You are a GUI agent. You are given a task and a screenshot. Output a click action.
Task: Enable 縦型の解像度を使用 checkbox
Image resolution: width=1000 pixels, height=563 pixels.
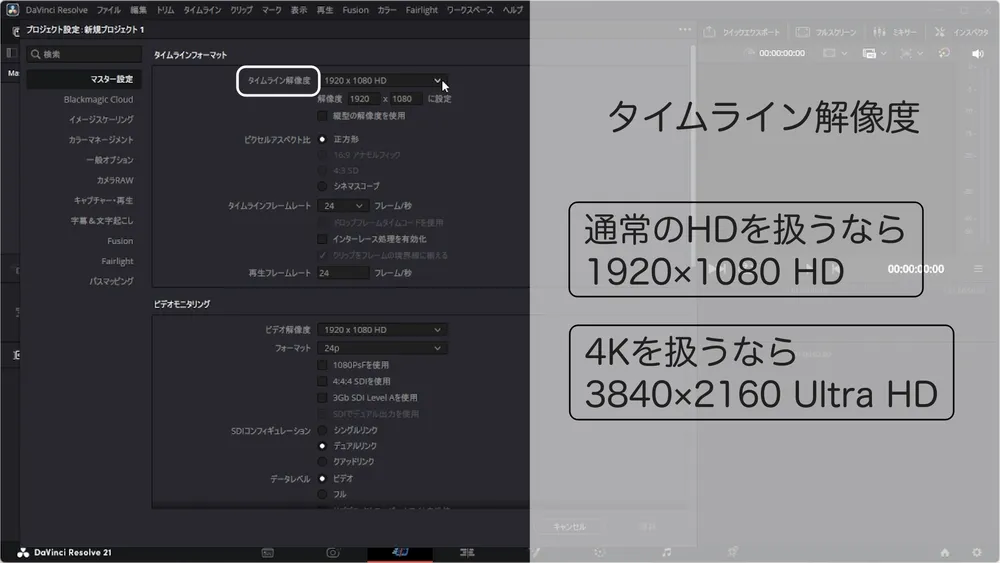coord(322,116)
